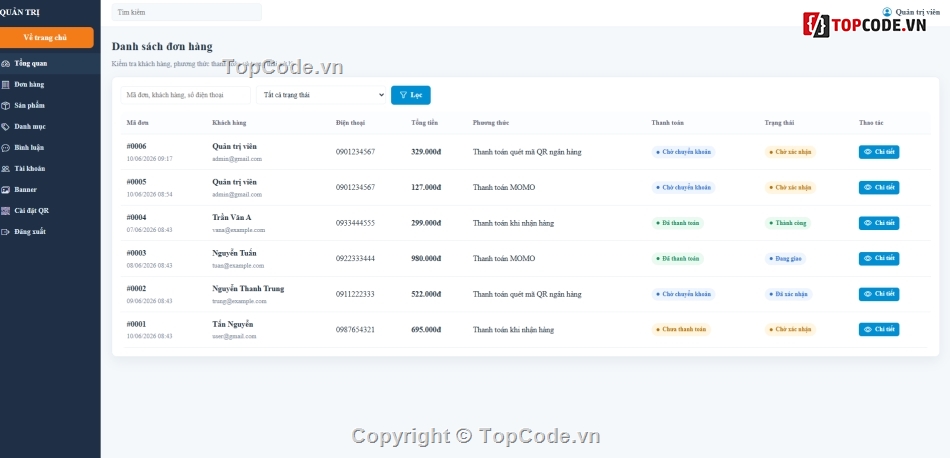The height and width of the screenshot is (458, 950).
Task: Click the Tài khoản users icon
Action: point(5,169)
